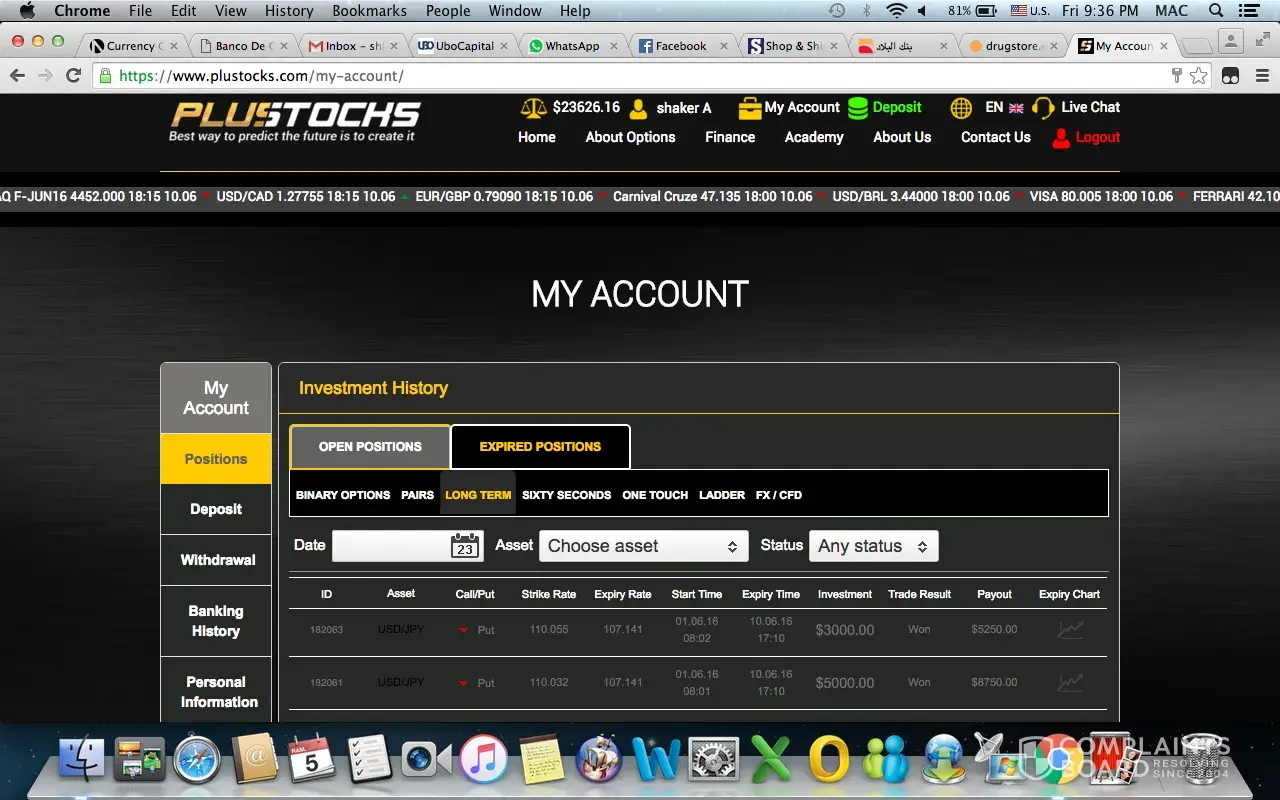Open the Finance nav link

pos(730,138)
